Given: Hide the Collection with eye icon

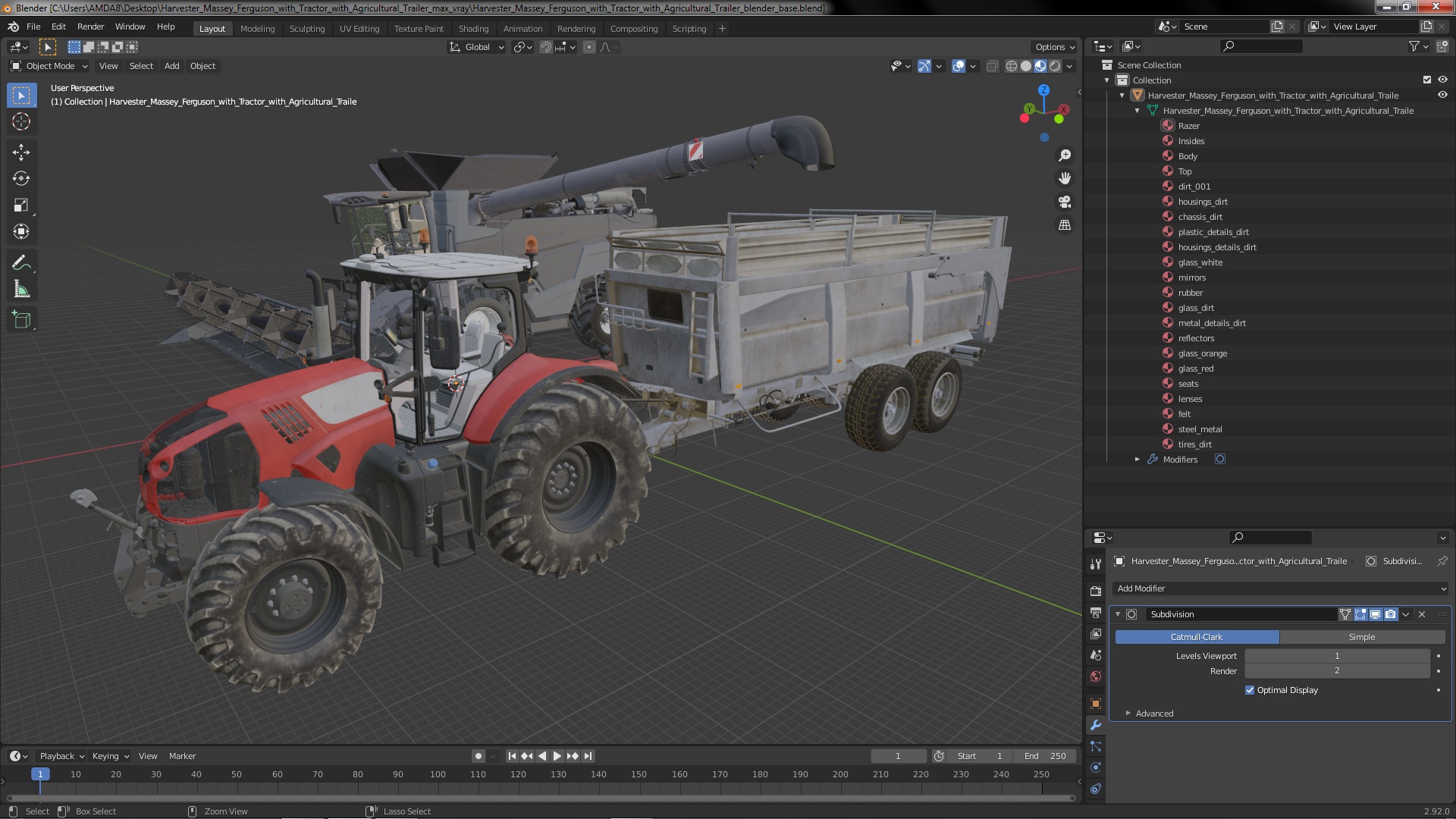Looking at the screenshot, I should click(x=1442, y=80).
